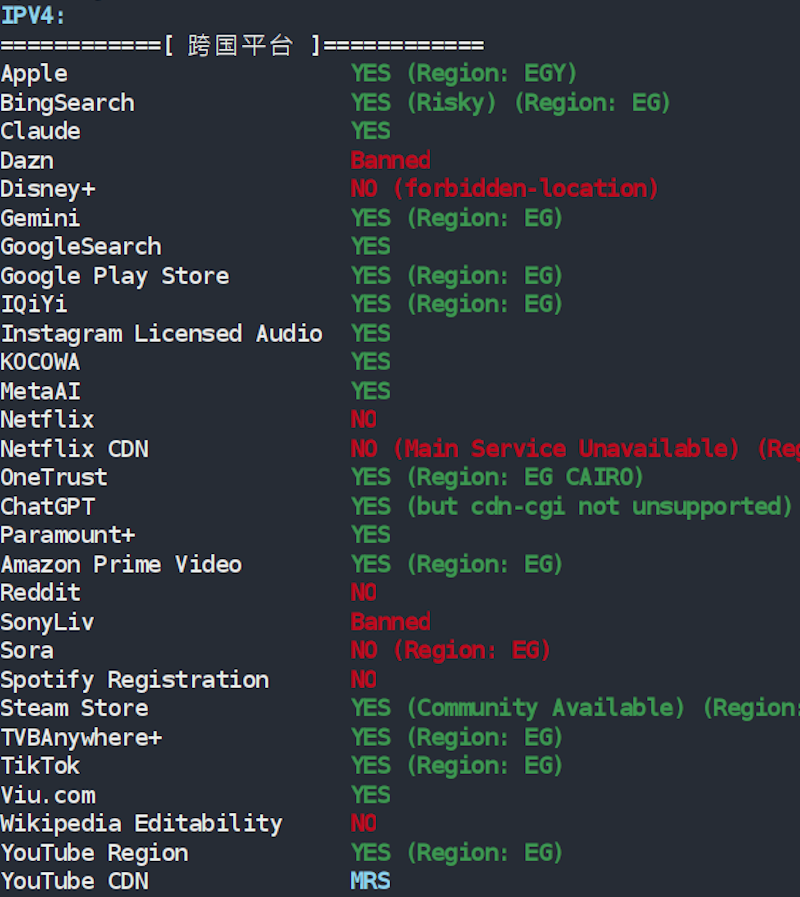The image size is (800, 897).
Task: Select the Claude row label
Action: click(x=40, y=132)
